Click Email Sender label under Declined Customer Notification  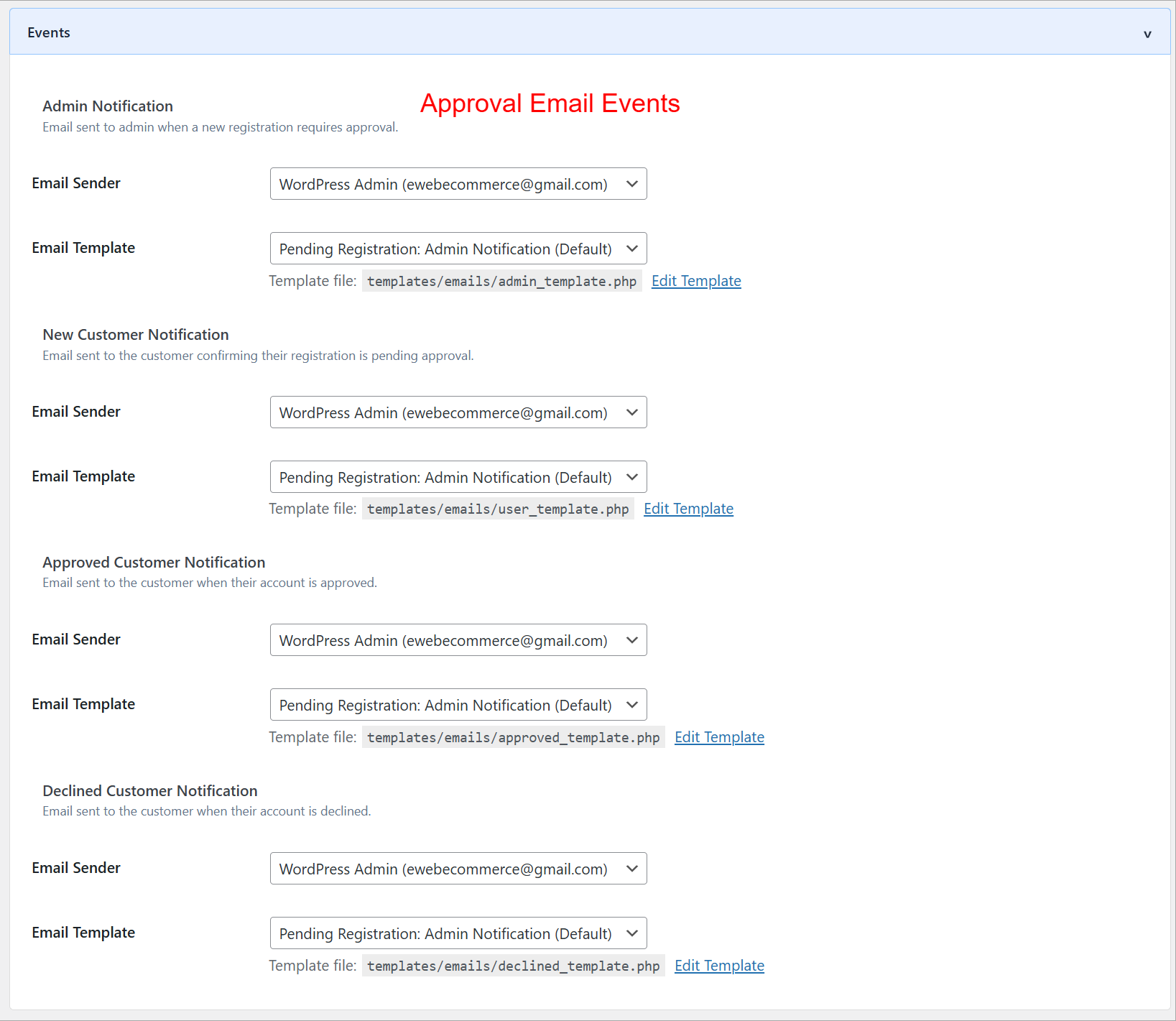point(76,868)
